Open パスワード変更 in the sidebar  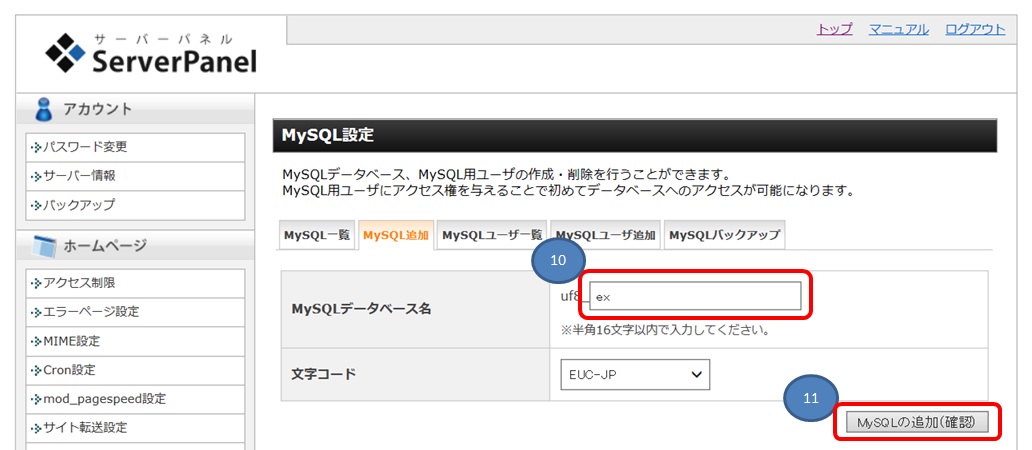click(x=135, y=147)
